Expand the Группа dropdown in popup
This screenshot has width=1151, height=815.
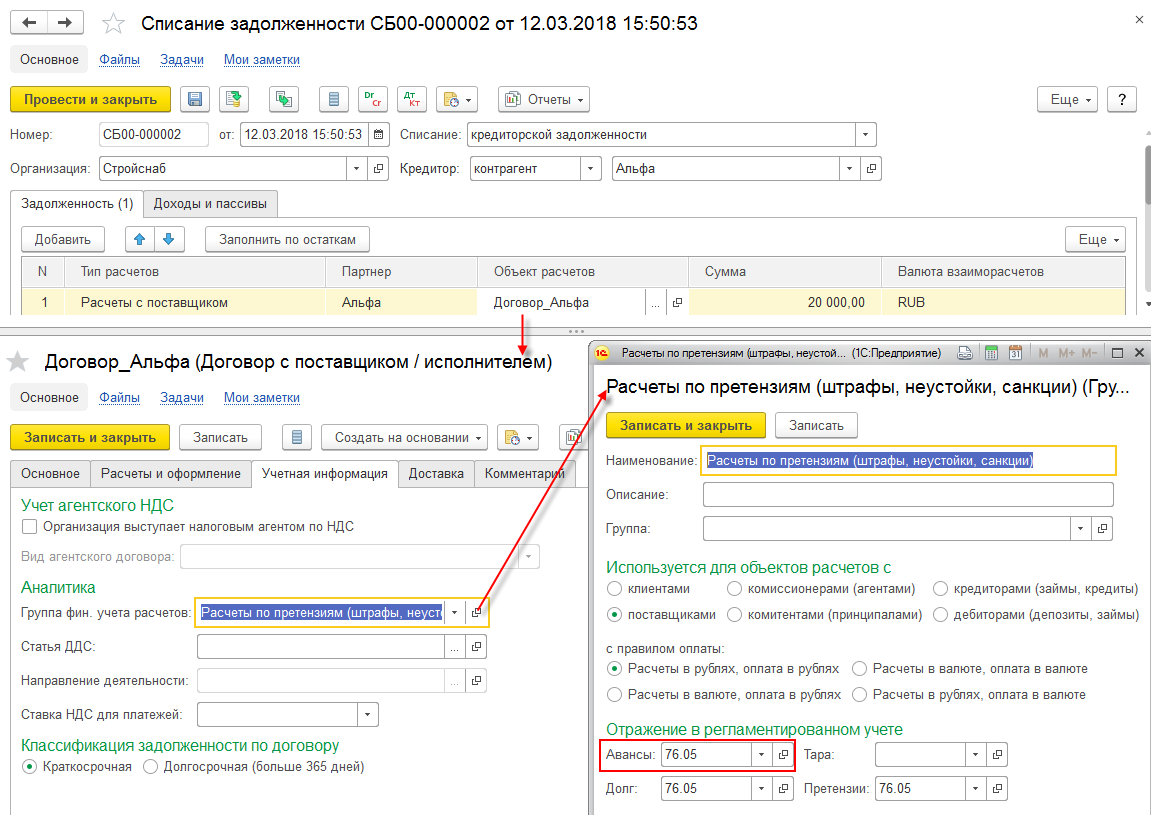coord(1080,529)
